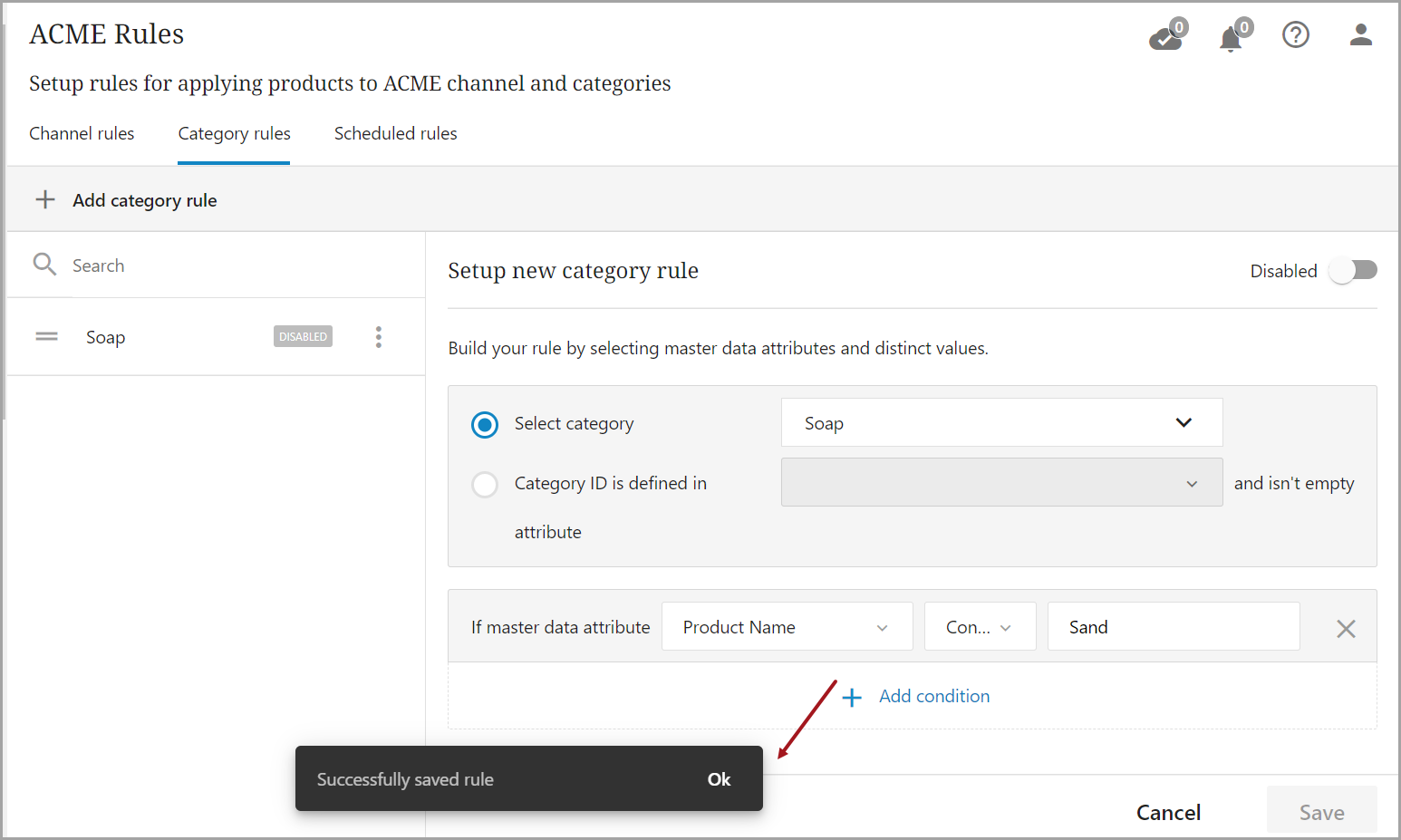Expand the Soap category dropdown
Image resolution: width=1401 pixels, height=840 pixels.
(x=1001, y=423)
